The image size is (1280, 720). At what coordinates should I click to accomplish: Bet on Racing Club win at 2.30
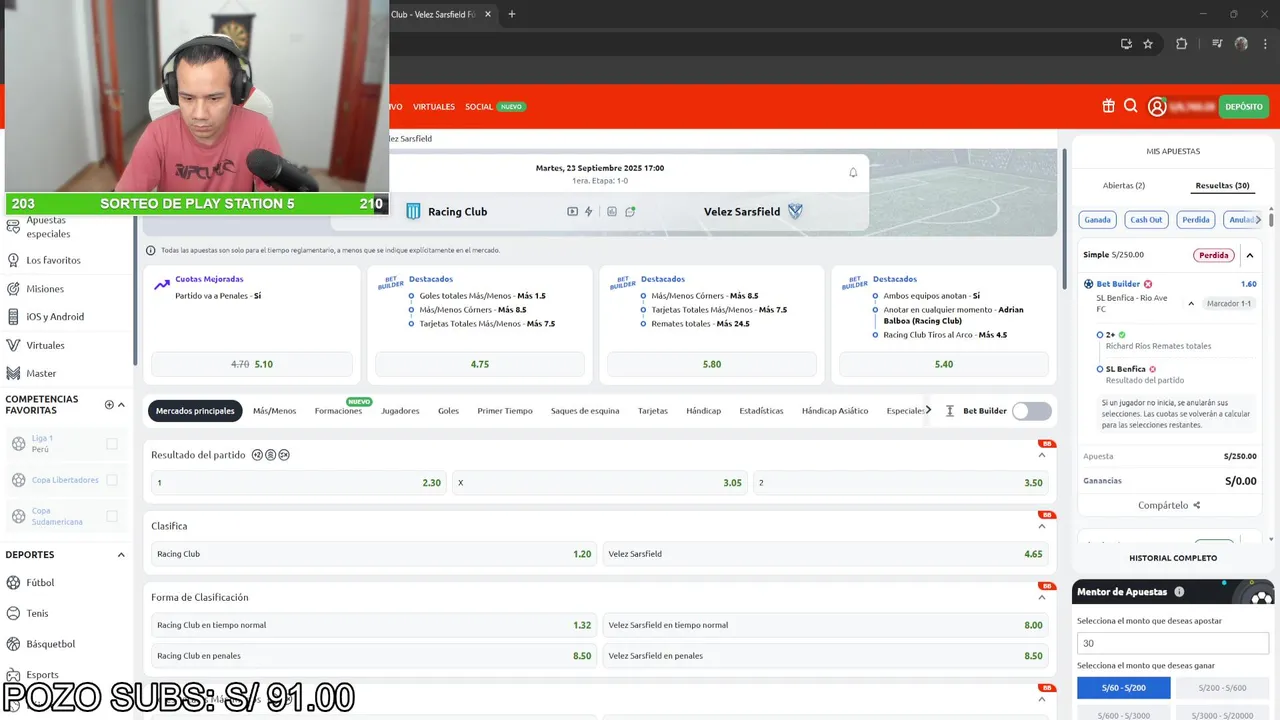click(299, 483)
